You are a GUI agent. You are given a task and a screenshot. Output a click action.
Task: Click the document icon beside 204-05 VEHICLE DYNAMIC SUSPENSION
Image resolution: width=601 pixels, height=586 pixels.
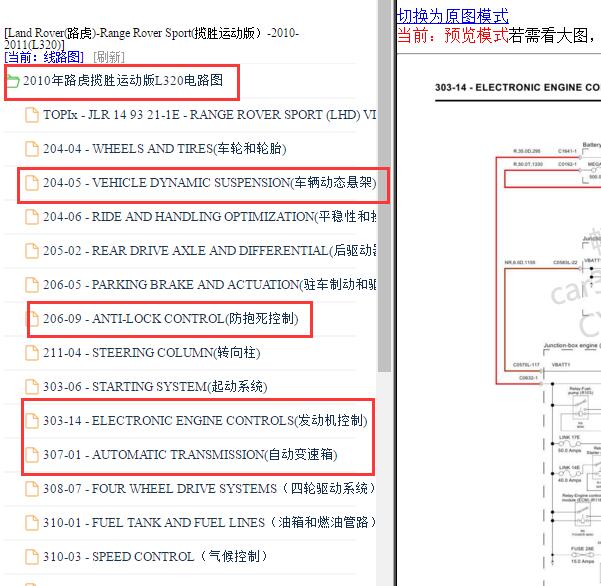pyautogui.click(x=32, y=183)
